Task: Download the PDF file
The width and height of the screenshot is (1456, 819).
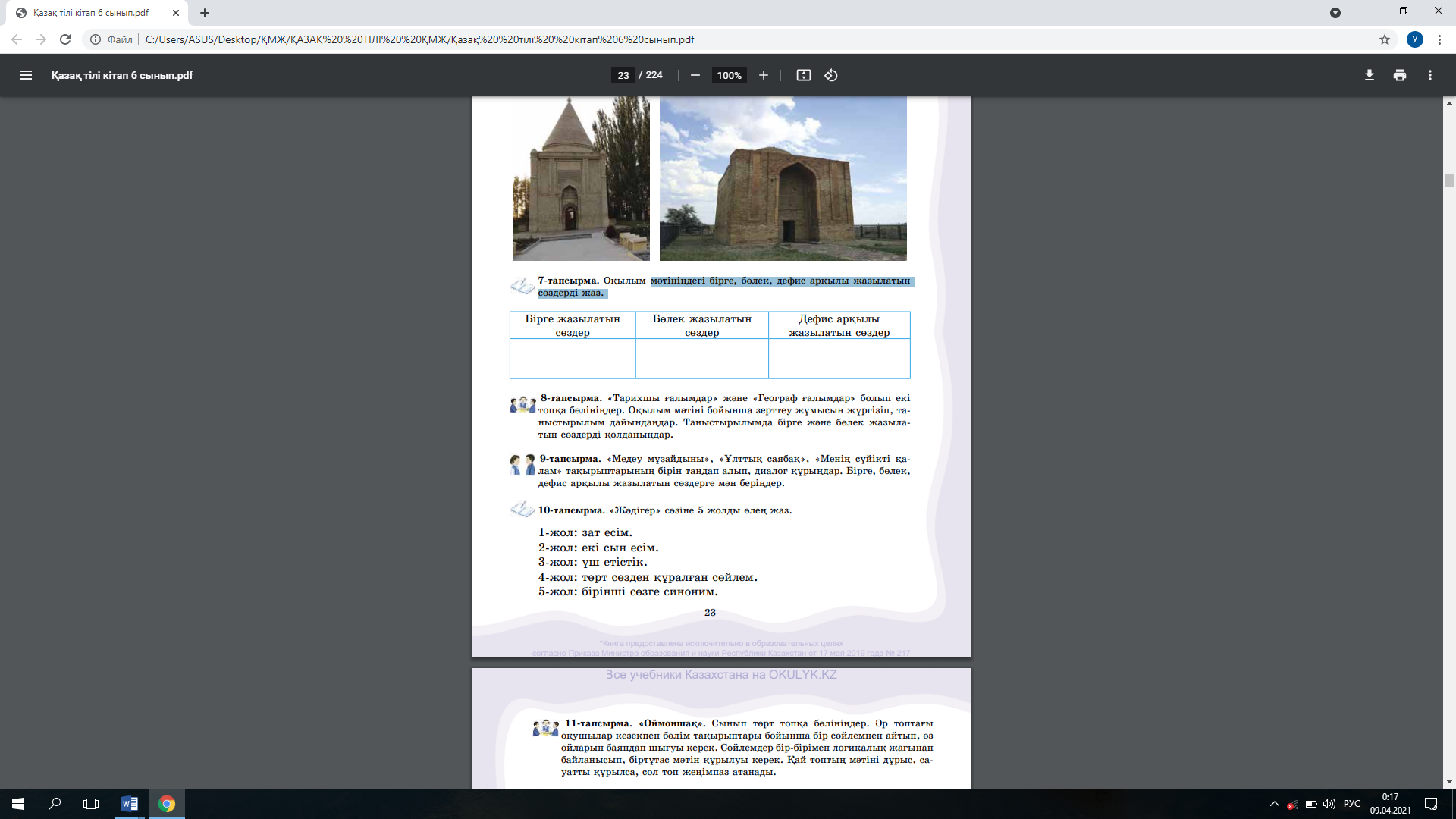Action: point(1370,75)
